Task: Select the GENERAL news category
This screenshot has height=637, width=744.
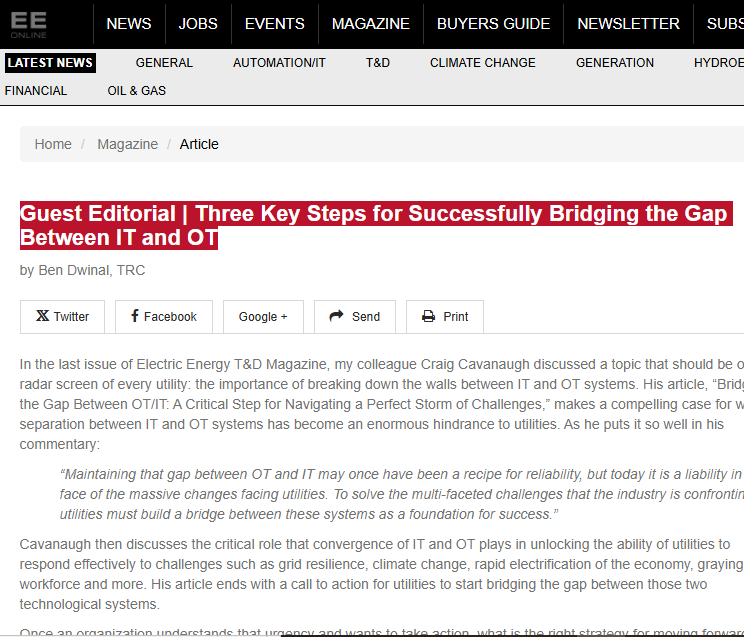Action: 164,63
